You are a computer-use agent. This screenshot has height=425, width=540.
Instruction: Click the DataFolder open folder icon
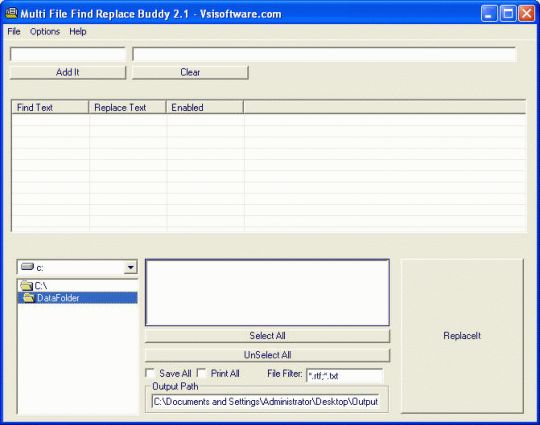coord(29,298)
